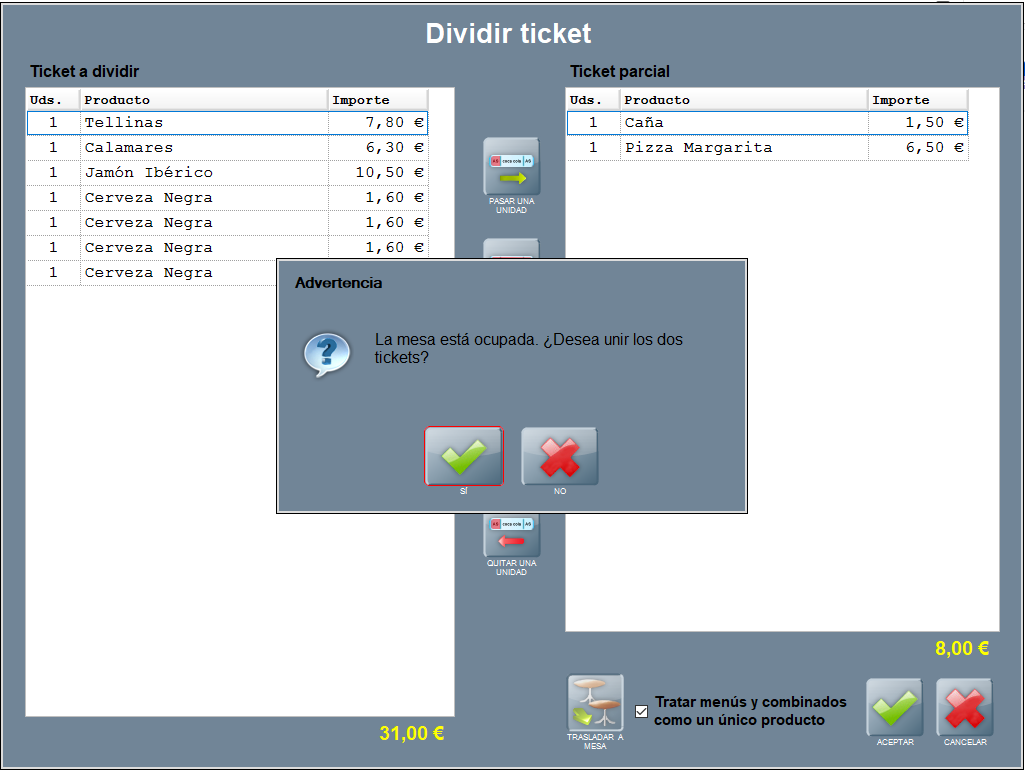Screen dimensions: 1025x770
Task: Click the 10,50 € amount cell
Action: point(378,173)
